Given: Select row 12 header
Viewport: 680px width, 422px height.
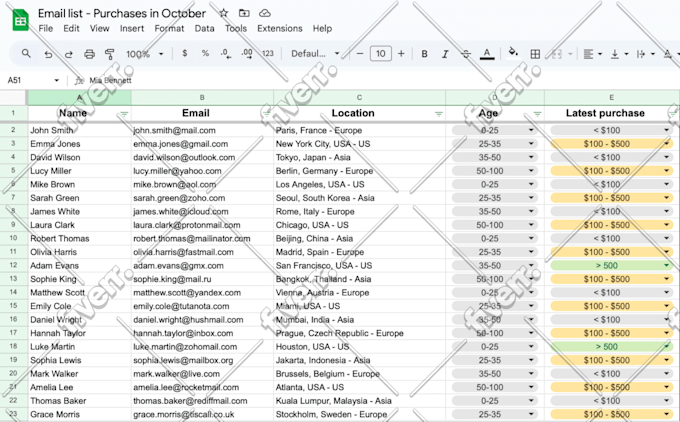Looking at the screenshot, I should click(x=13, y=265).
